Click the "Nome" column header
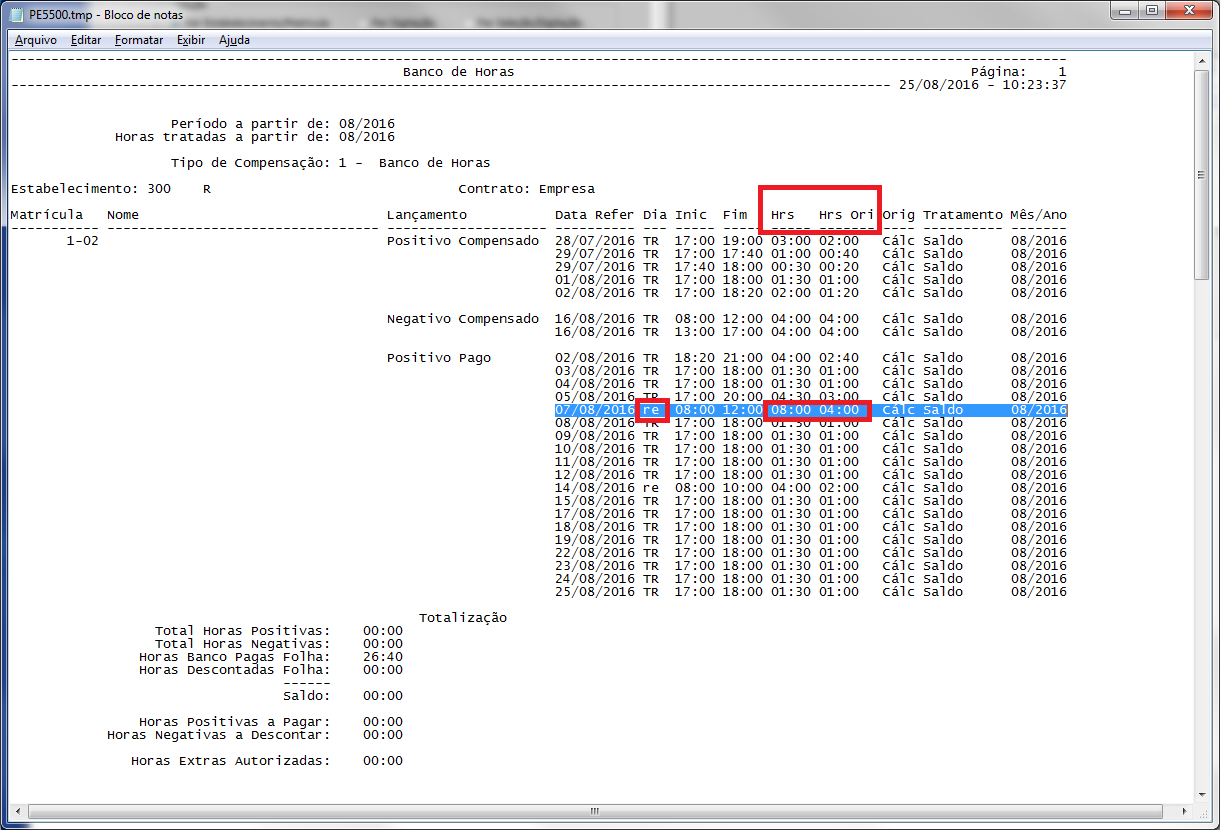 tap(123, 215)
